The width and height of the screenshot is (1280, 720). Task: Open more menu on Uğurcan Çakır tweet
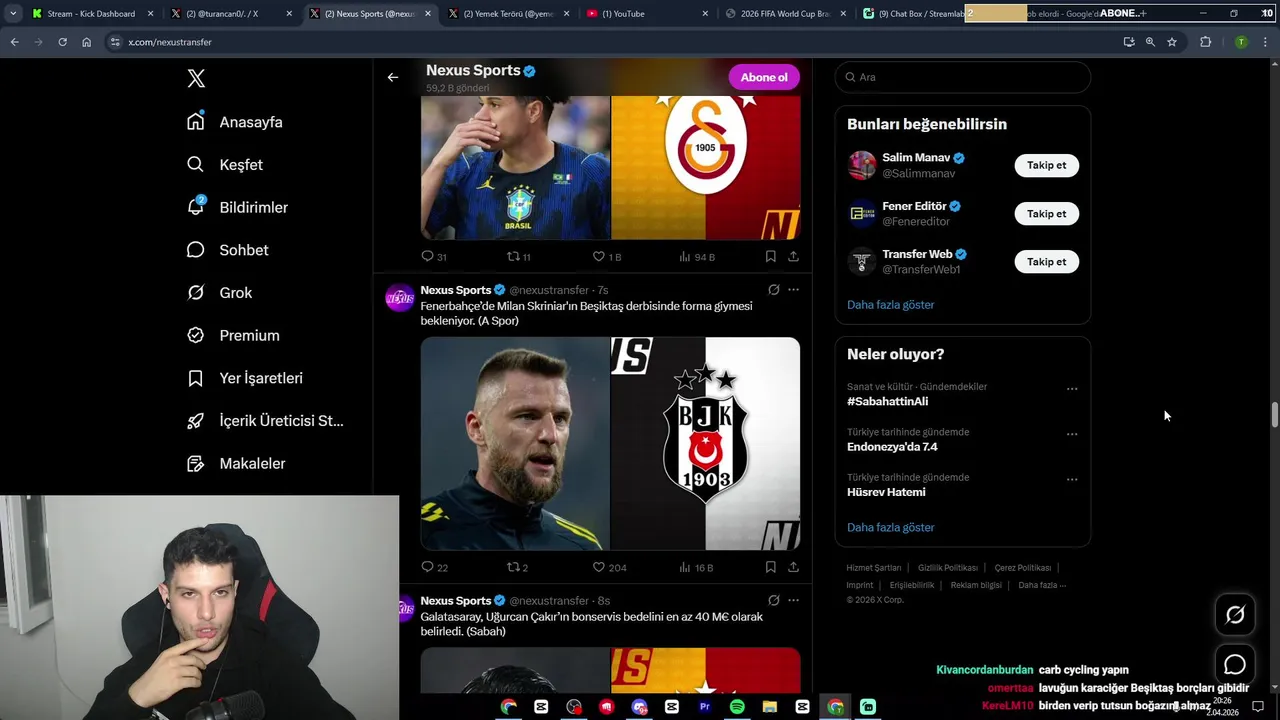click(x=793, y=601)
